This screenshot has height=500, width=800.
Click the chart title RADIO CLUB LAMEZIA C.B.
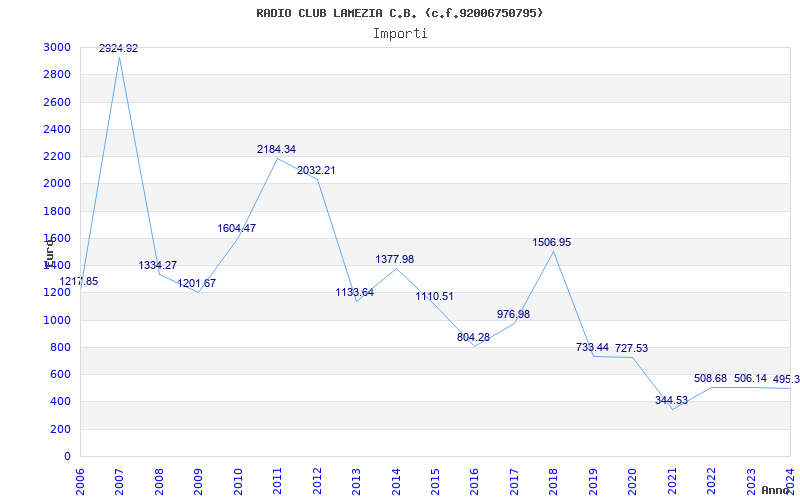pyautogui.click(x=399, y=13)
